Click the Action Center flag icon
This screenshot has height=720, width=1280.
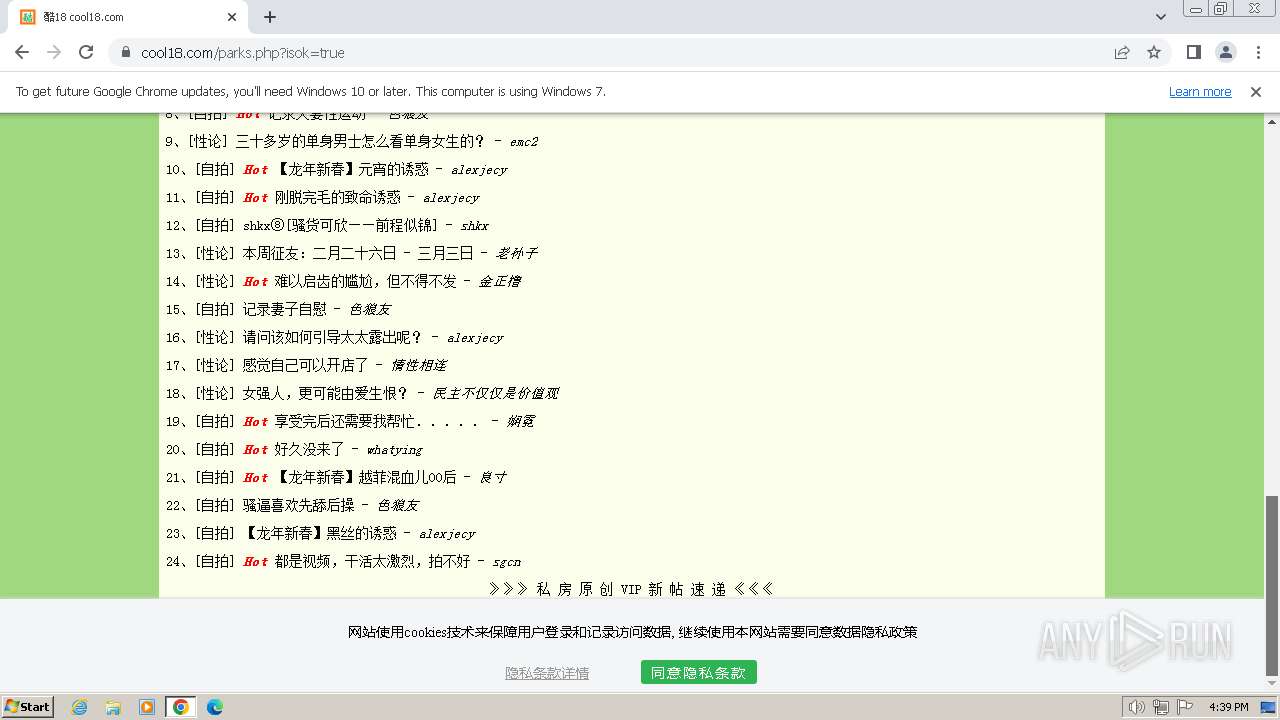(1185, 707)
